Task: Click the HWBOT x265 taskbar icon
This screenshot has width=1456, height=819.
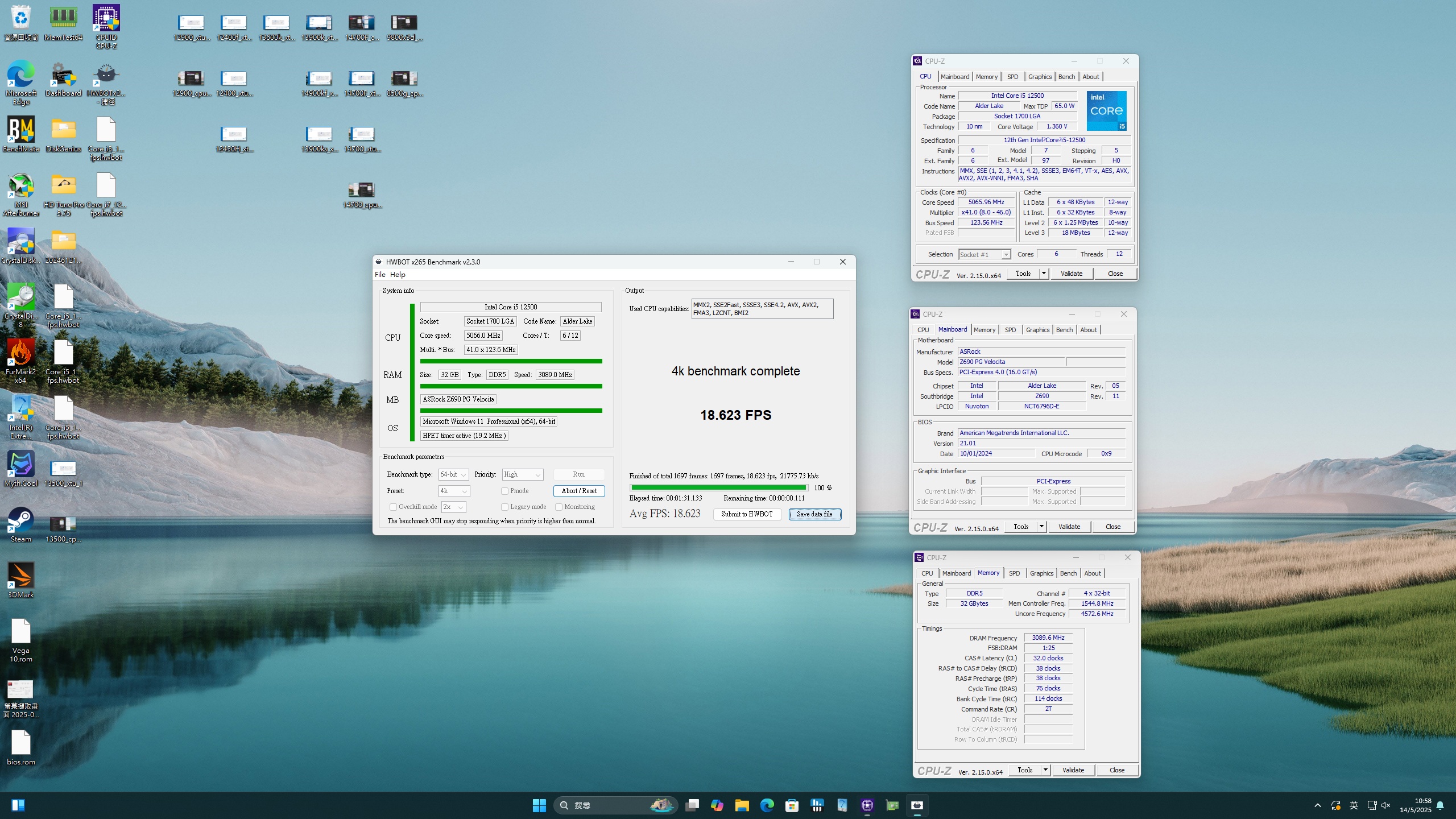Action: click(x=917, y=805)
